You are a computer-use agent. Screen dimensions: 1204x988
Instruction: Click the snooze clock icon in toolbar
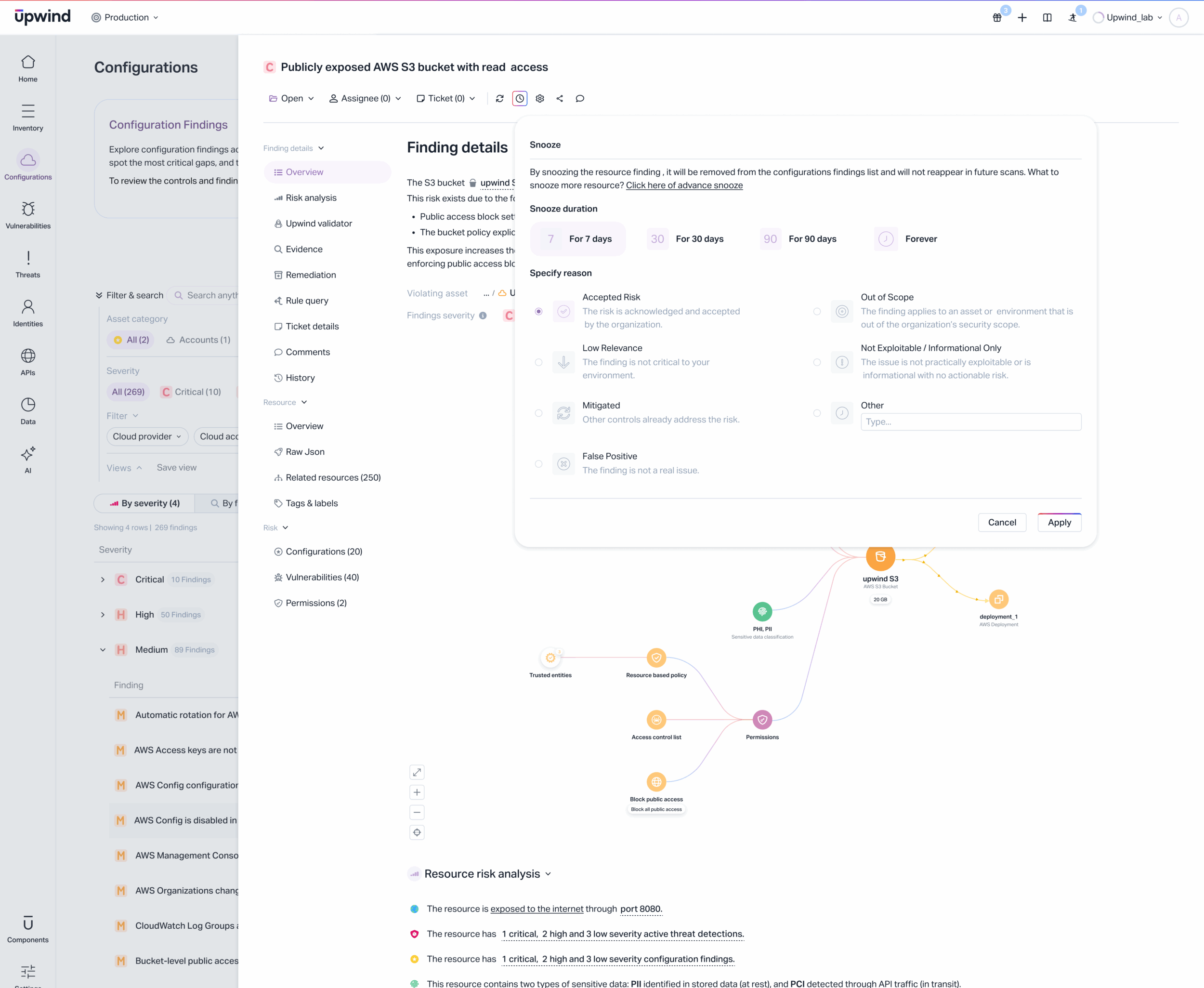pyautogui.click(x=520, y=98)
